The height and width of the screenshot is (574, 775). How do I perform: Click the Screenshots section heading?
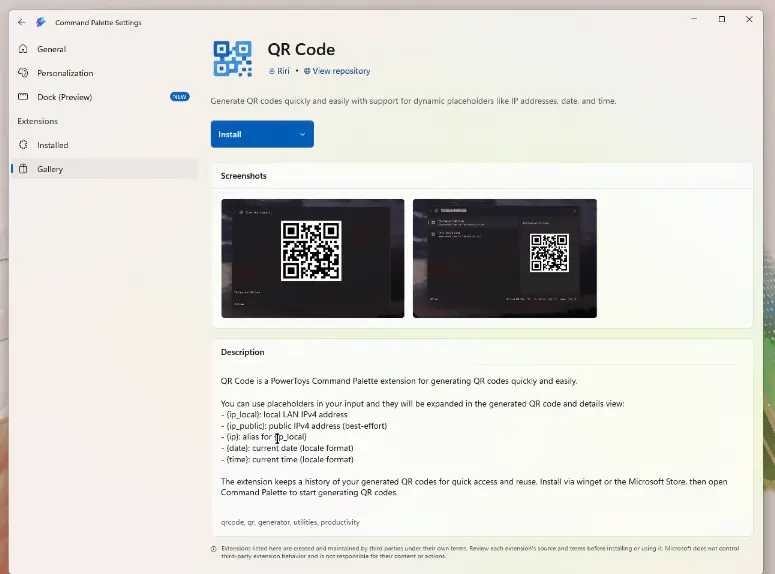click(x=244, y=176)
